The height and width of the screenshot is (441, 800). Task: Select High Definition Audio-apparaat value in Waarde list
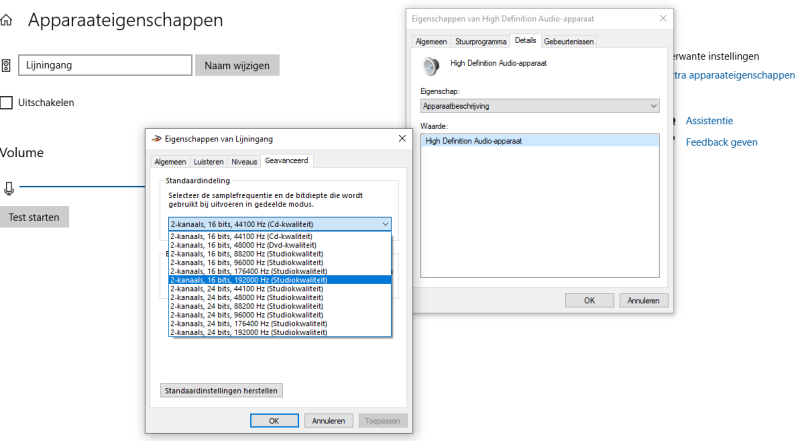[540, 141]
